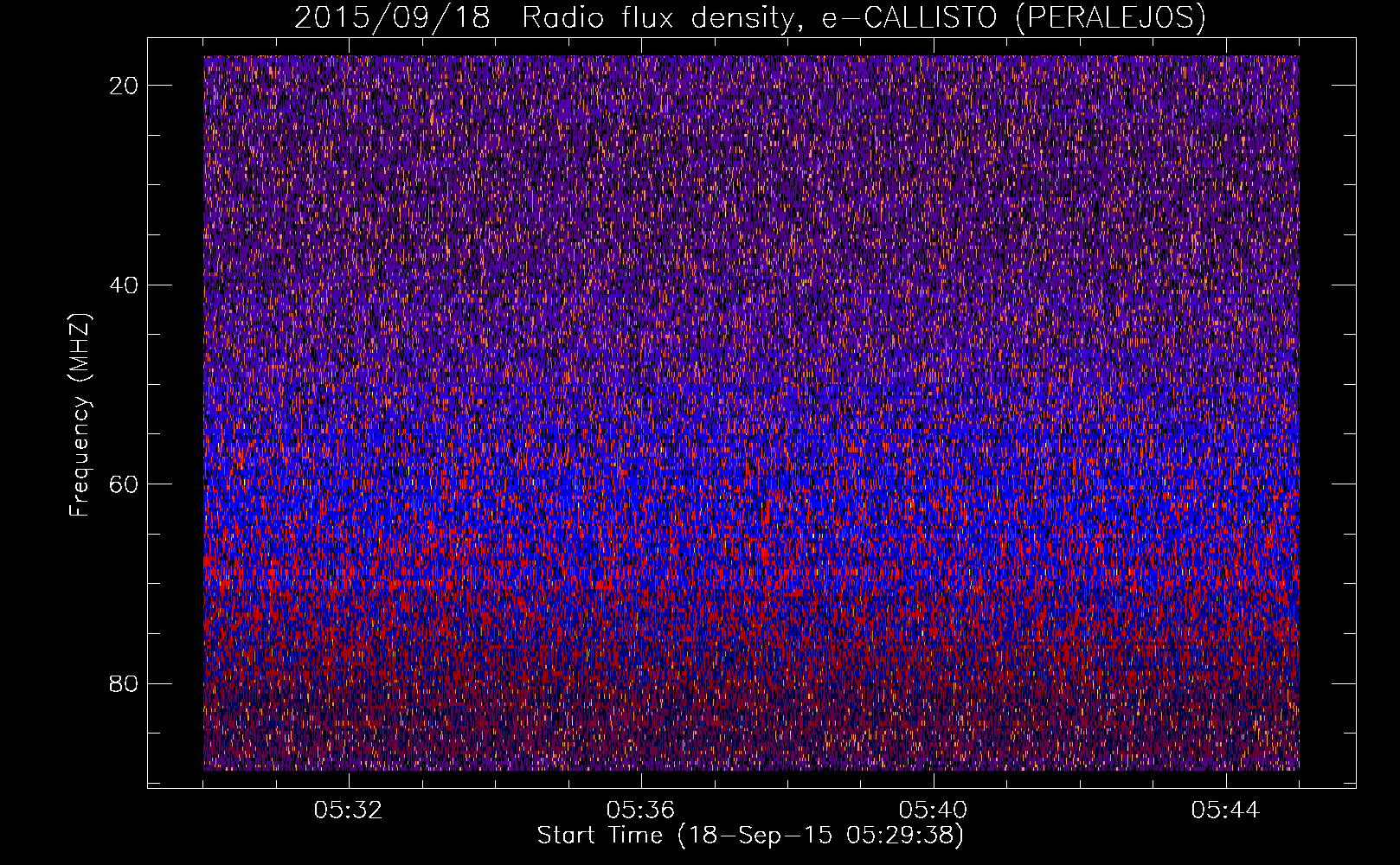1400x865 pixels.
Task: Click the 'Start Time (18-Sep-15 05:29:38)' label
Action: coord(750,836)
